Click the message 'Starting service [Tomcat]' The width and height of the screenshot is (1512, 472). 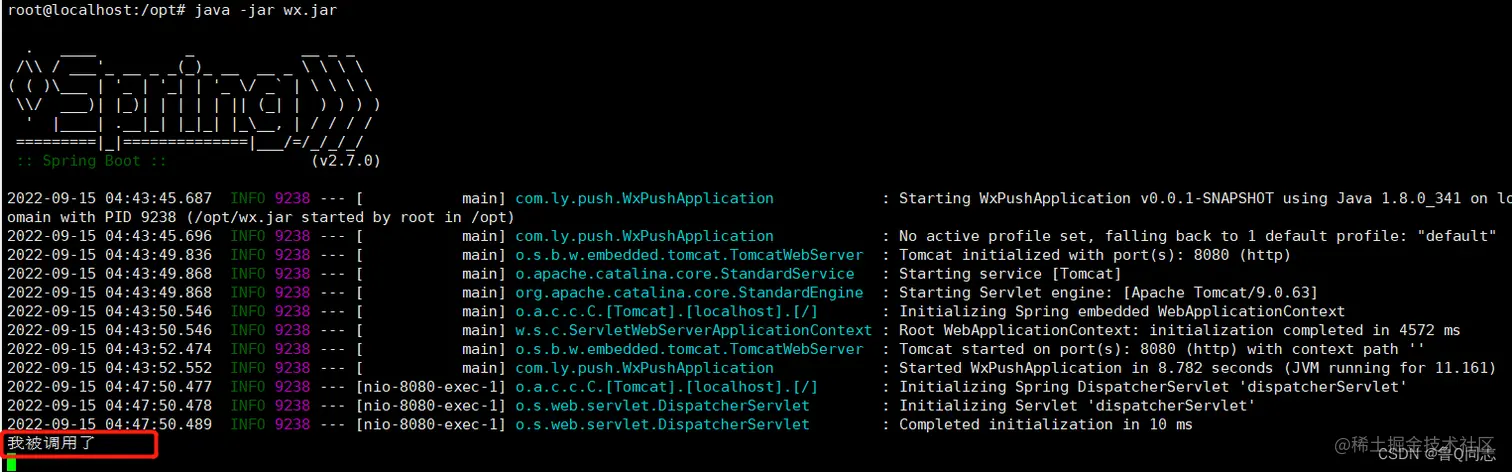pyautogui.click(x=1010, y=274)
